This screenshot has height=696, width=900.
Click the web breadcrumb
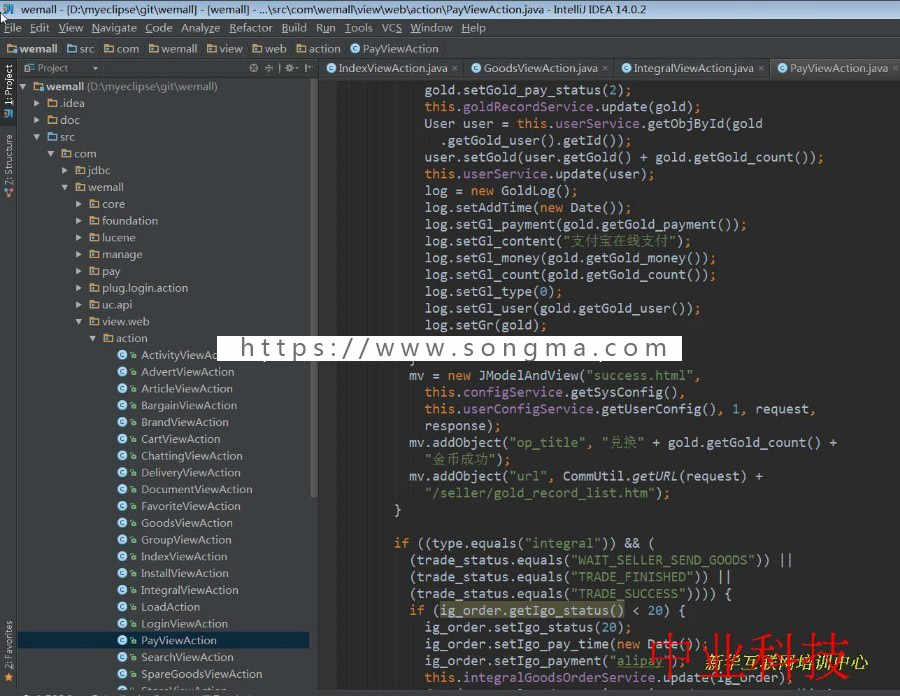click(x=269, y=49)
